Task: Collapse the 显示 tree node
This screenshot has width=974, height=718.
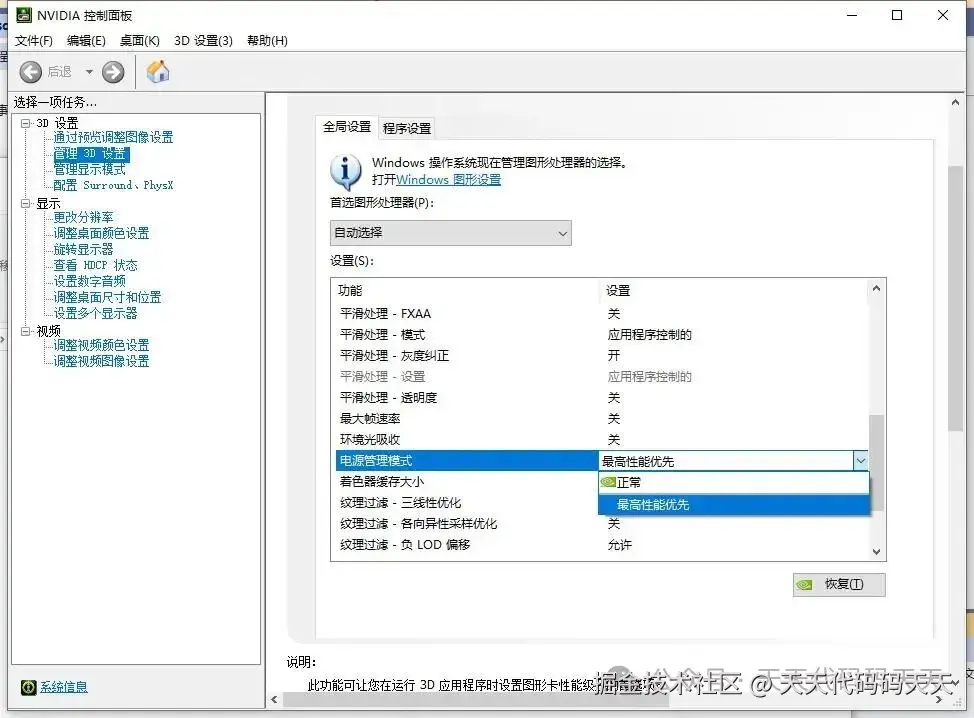Action: (25, 203)
